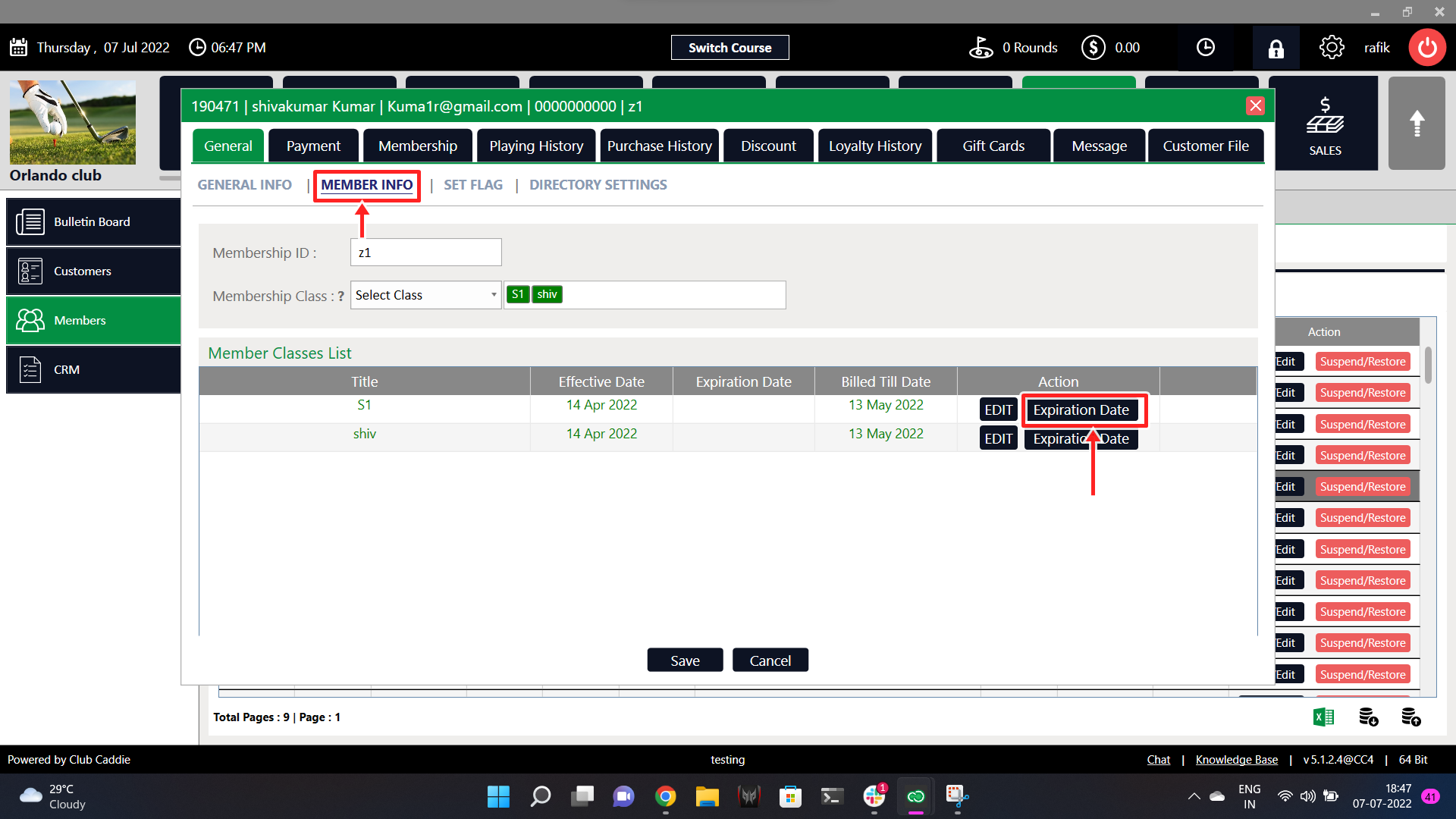Click the red power logout icon

click(x=1427, y=48)
